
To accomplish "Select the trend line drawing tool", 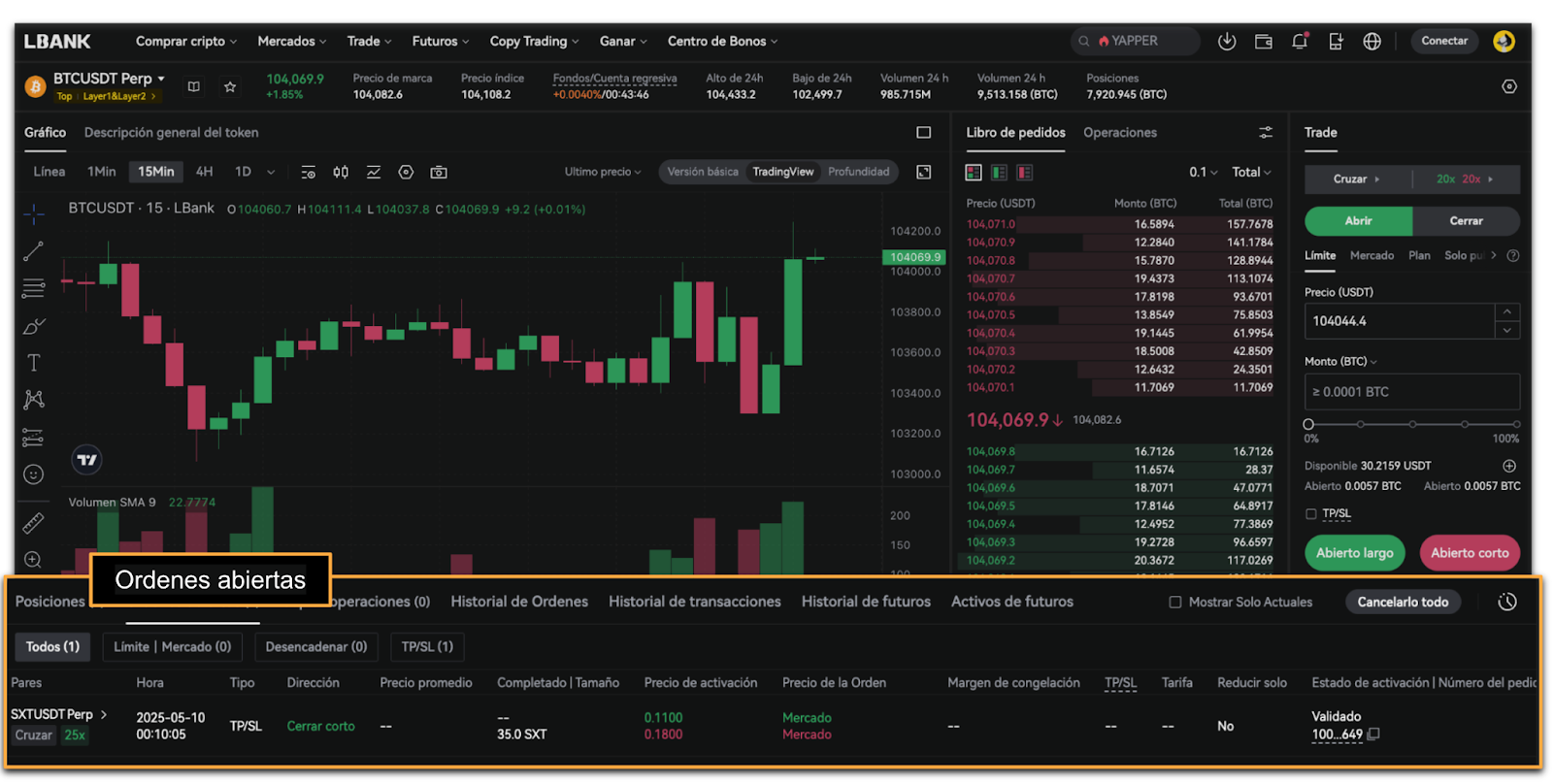I will click(x=33, y=251).
